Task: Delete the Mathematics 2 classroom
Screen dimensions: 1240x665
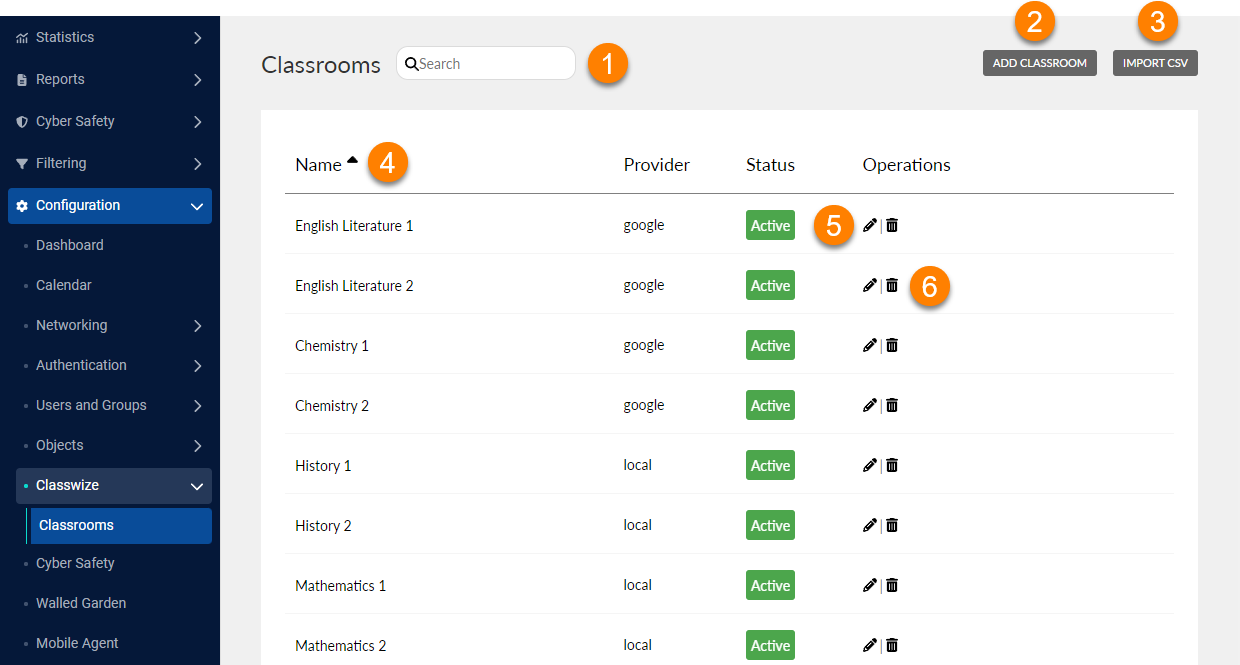Action: [x=892, y=646]
